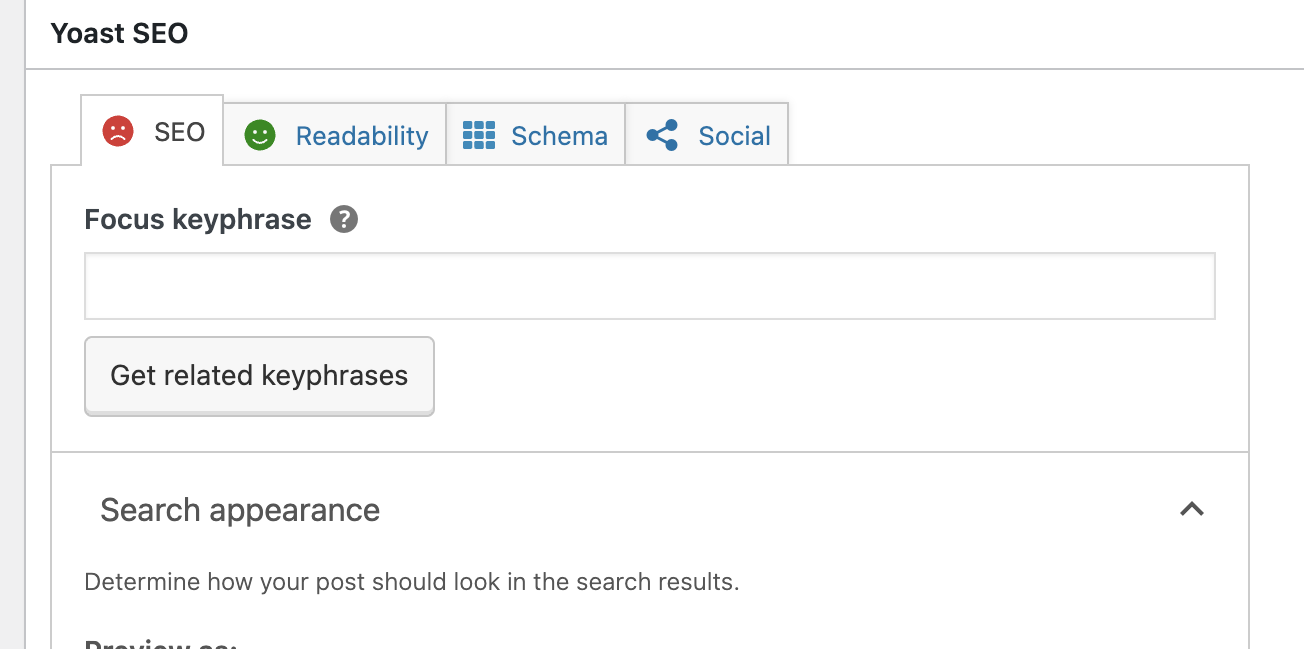Click inside the Focus keyphrase input field
1304x649 pixels.
coord(650,286)
